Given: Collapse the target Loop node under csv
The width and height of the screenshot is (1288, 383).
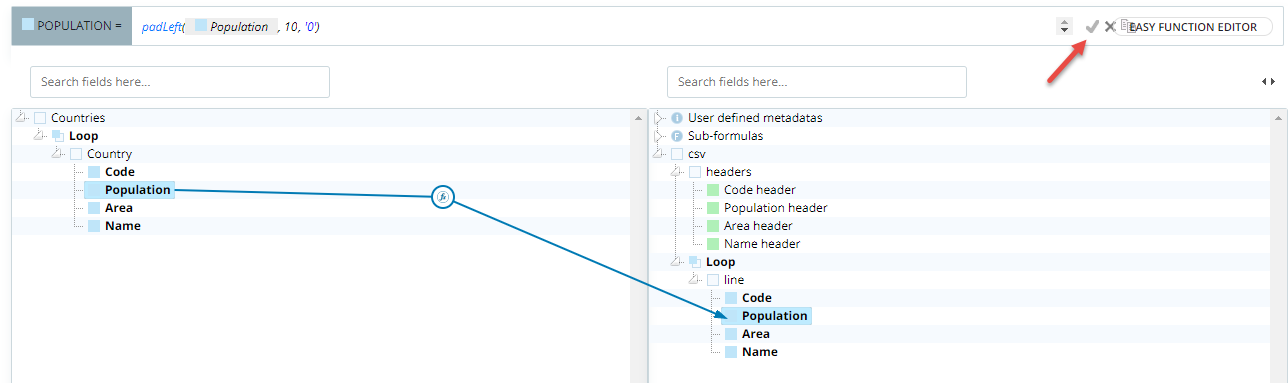Looking at the screenshot, I should point(677,261).
